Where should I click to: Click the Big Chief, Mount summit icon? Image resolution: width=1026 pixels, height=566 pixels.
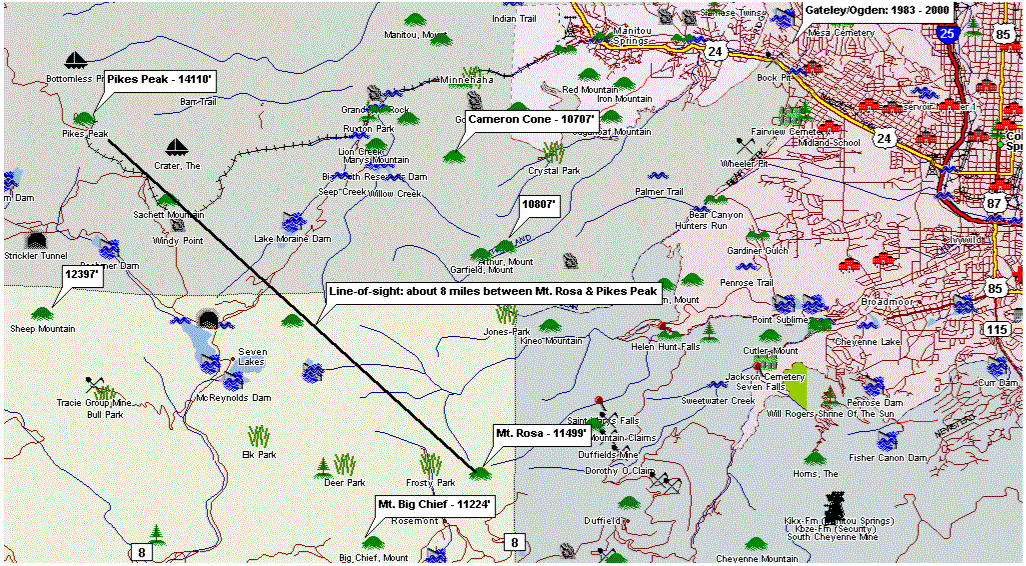coord(373,542)
